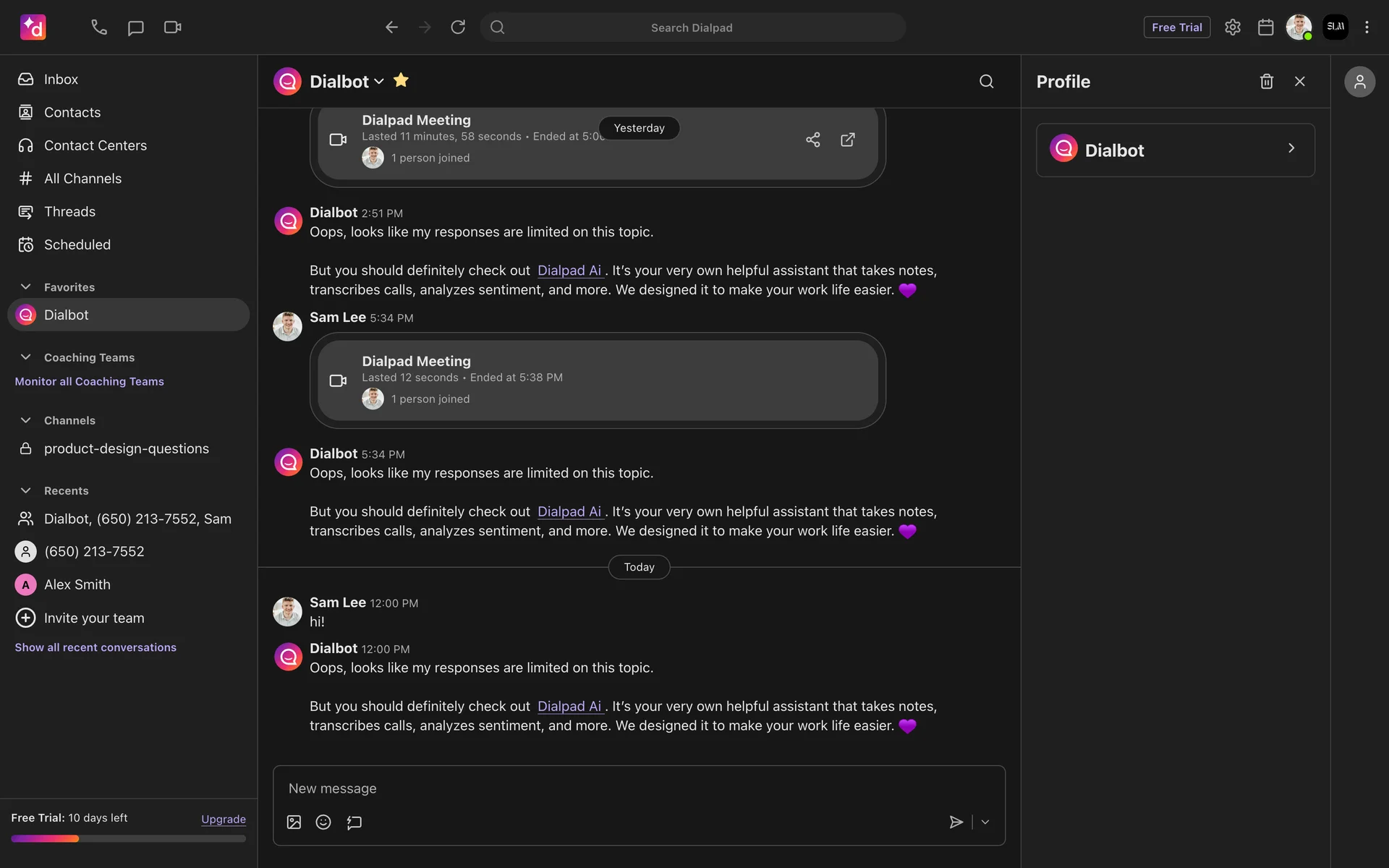The image size is (1389, 868).
Task: Open Dialpad settings gear
Action: (1232, 27)
